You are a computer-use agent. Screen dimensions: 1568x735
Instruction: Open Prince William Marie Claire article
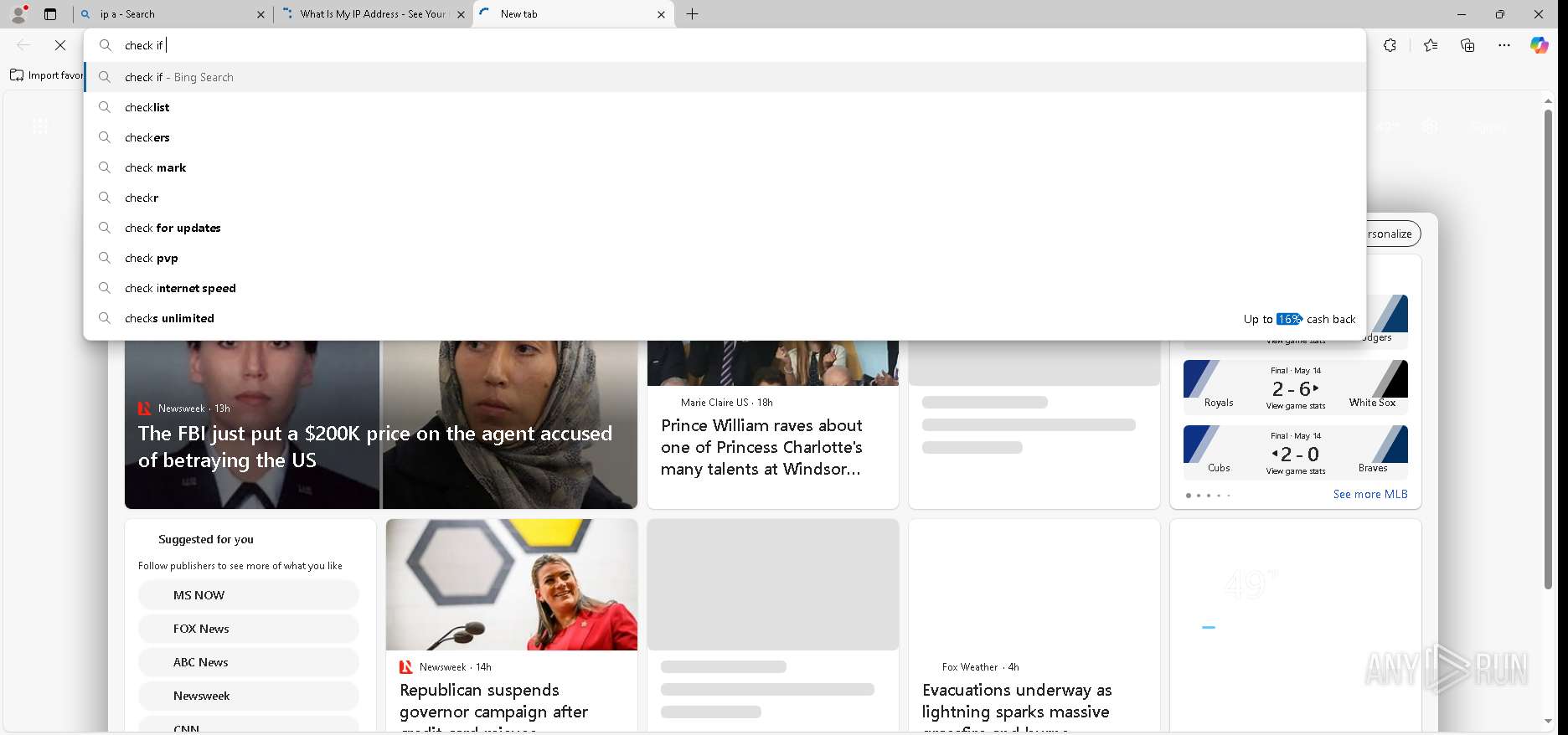point(761,447)
